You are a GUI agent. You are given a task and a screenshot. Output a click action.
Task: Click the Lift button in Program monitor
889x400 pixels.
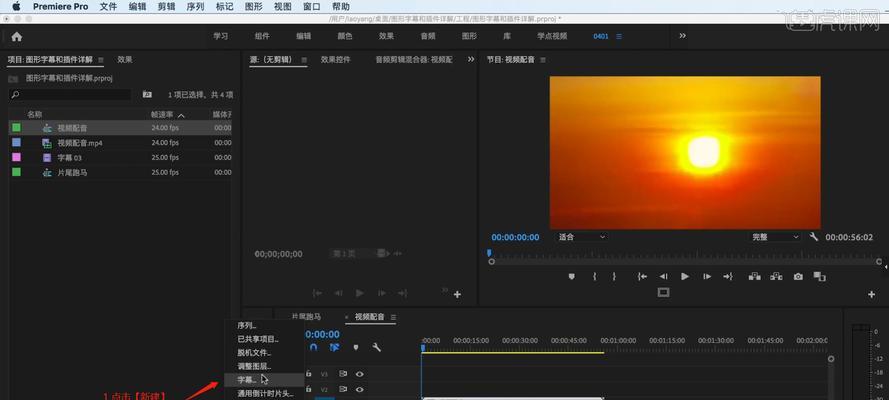click(x=755, y=276)
